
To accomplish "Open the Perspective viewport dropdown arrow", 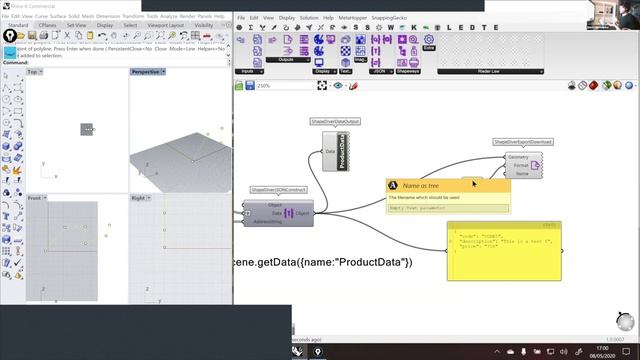I will pyautogui.click(x=163, y=72).
